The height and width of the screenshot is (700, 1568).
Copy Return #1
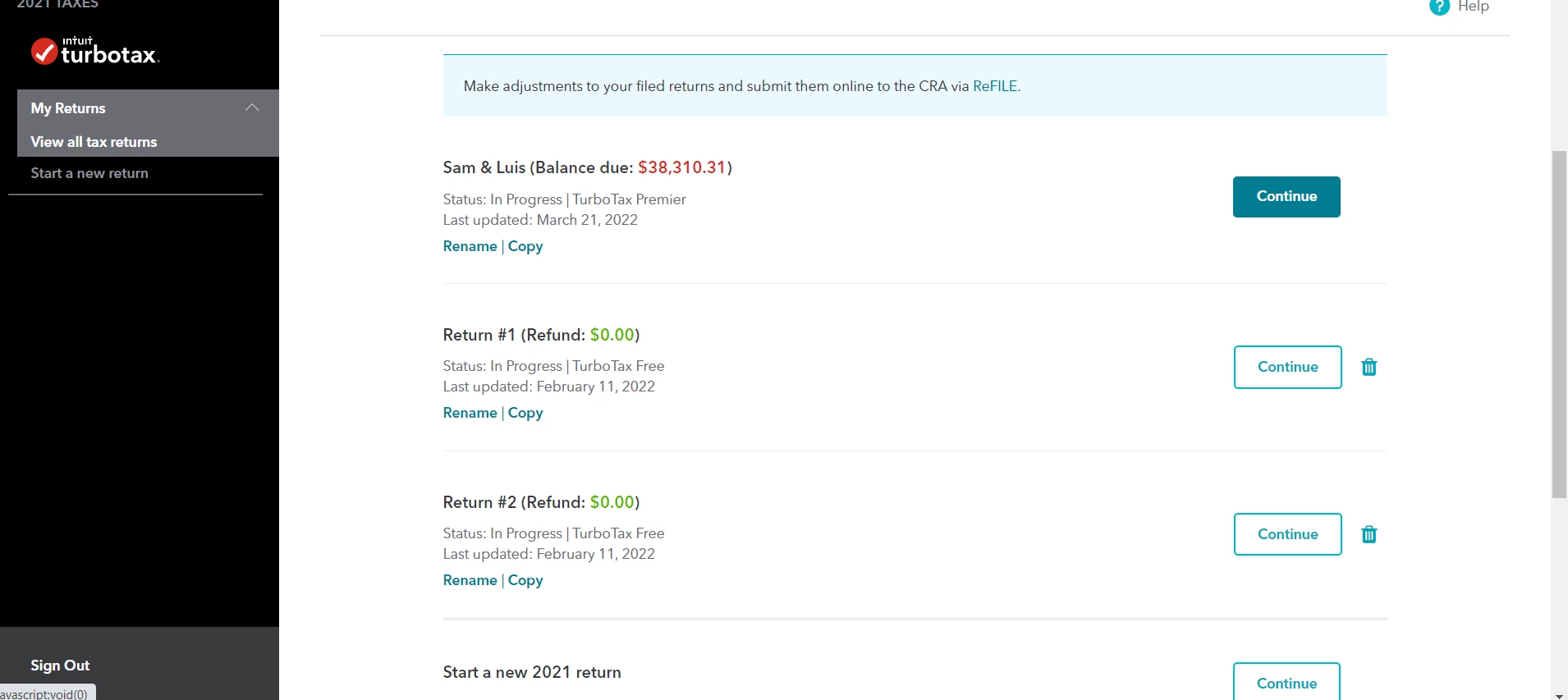click(525, 413)
